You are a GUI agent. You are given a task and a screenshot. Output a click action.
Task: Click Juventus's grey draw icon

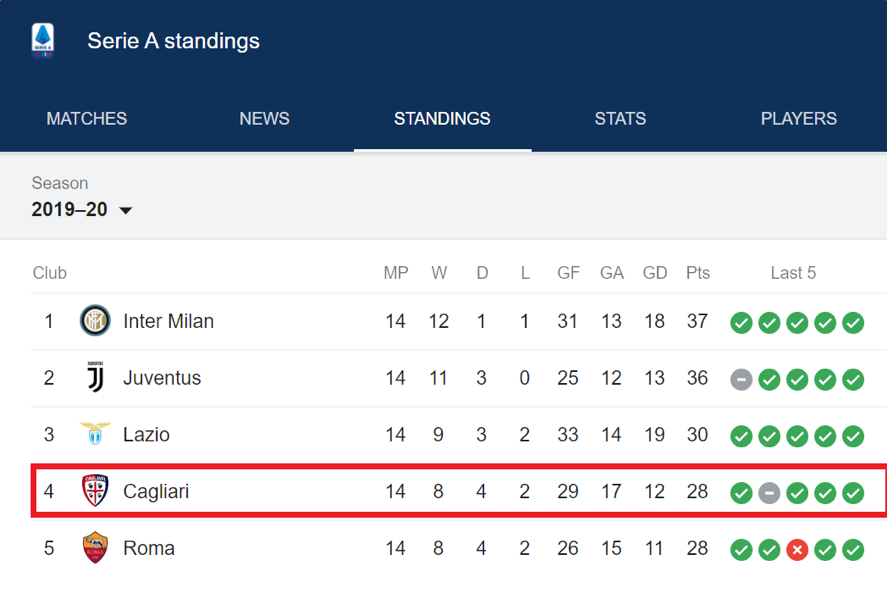coord(741,380)
